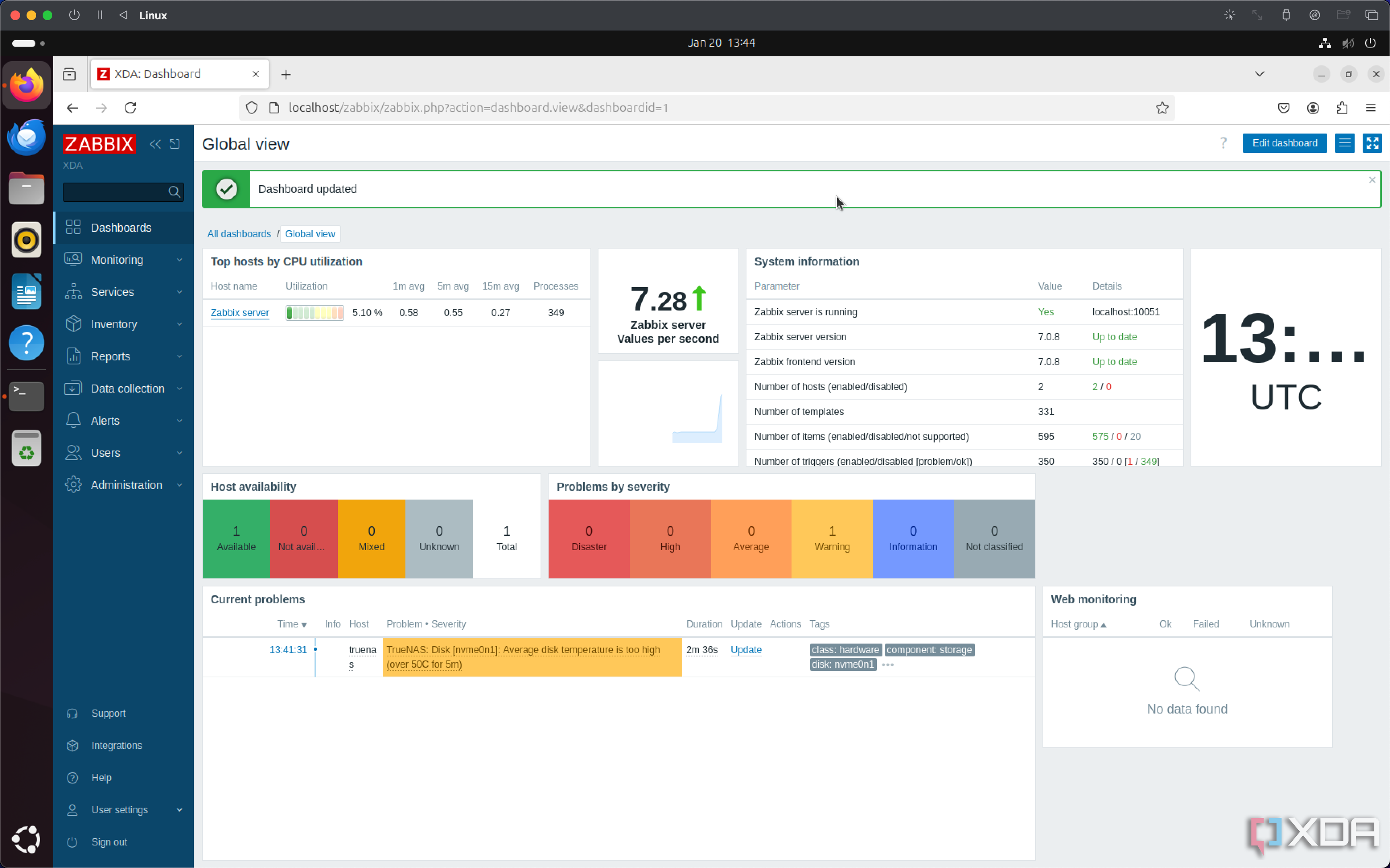Toggle Host group ascending sort in Web monitoring
This screenshot has height=868, width=1390.
[1078, 624]
